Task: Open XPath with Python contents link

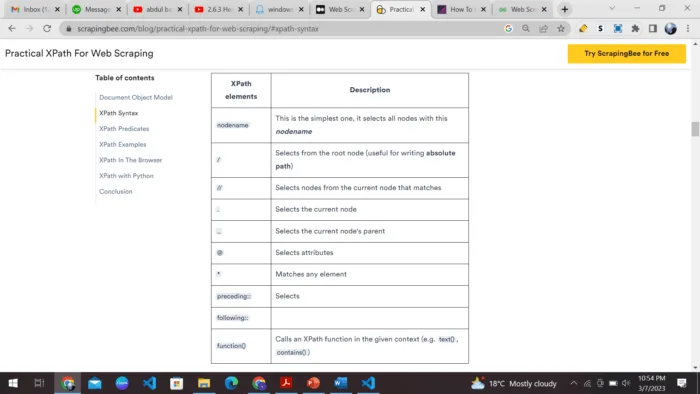Action: (x=126, y=176)
